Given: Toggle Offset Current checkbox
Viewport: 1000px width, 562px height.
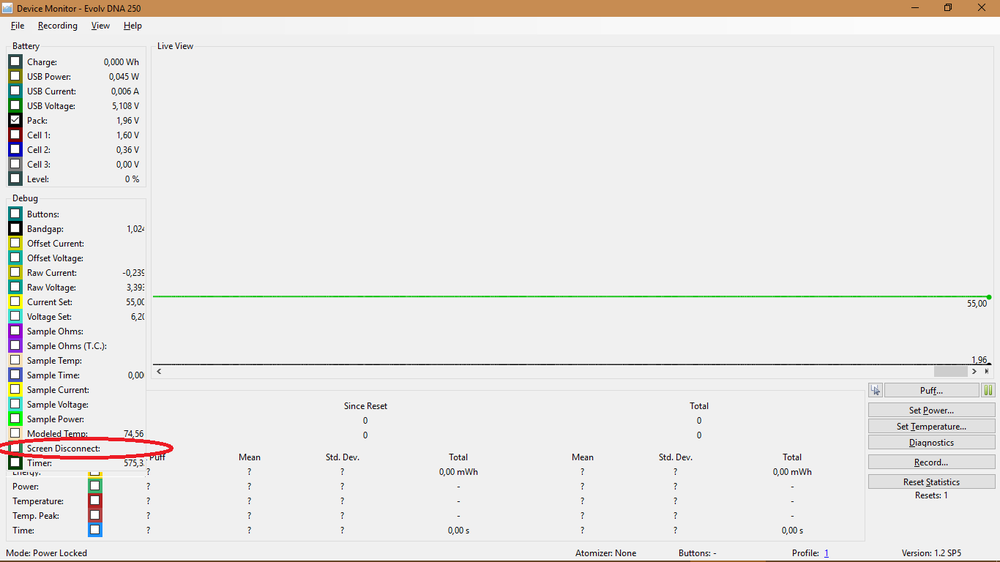Looking at the screenshot, I should click(x=15, y=244).
